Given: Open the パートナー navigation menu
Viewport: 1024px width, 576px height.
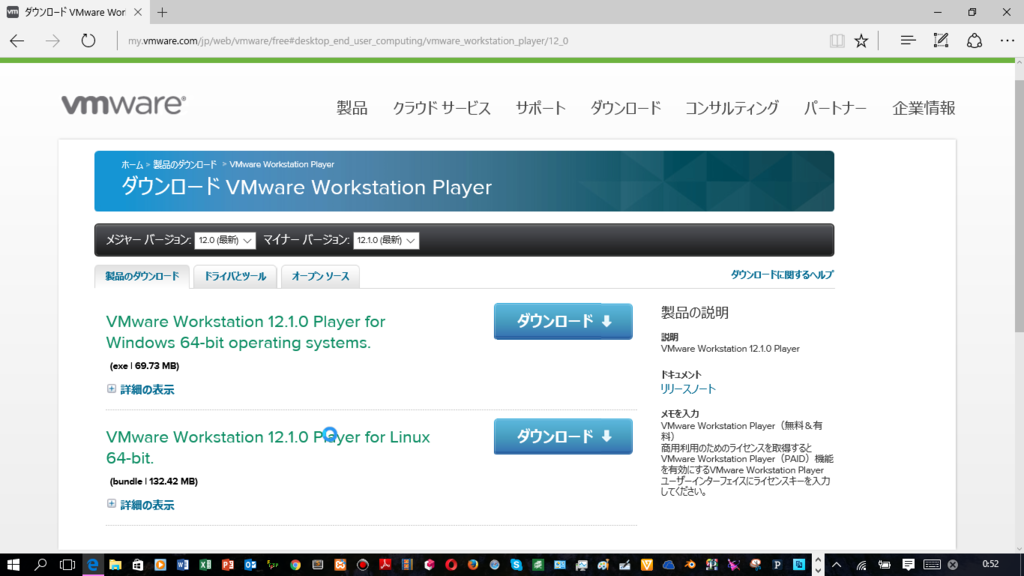Looking at the screenshot, I should coord(835,108).
